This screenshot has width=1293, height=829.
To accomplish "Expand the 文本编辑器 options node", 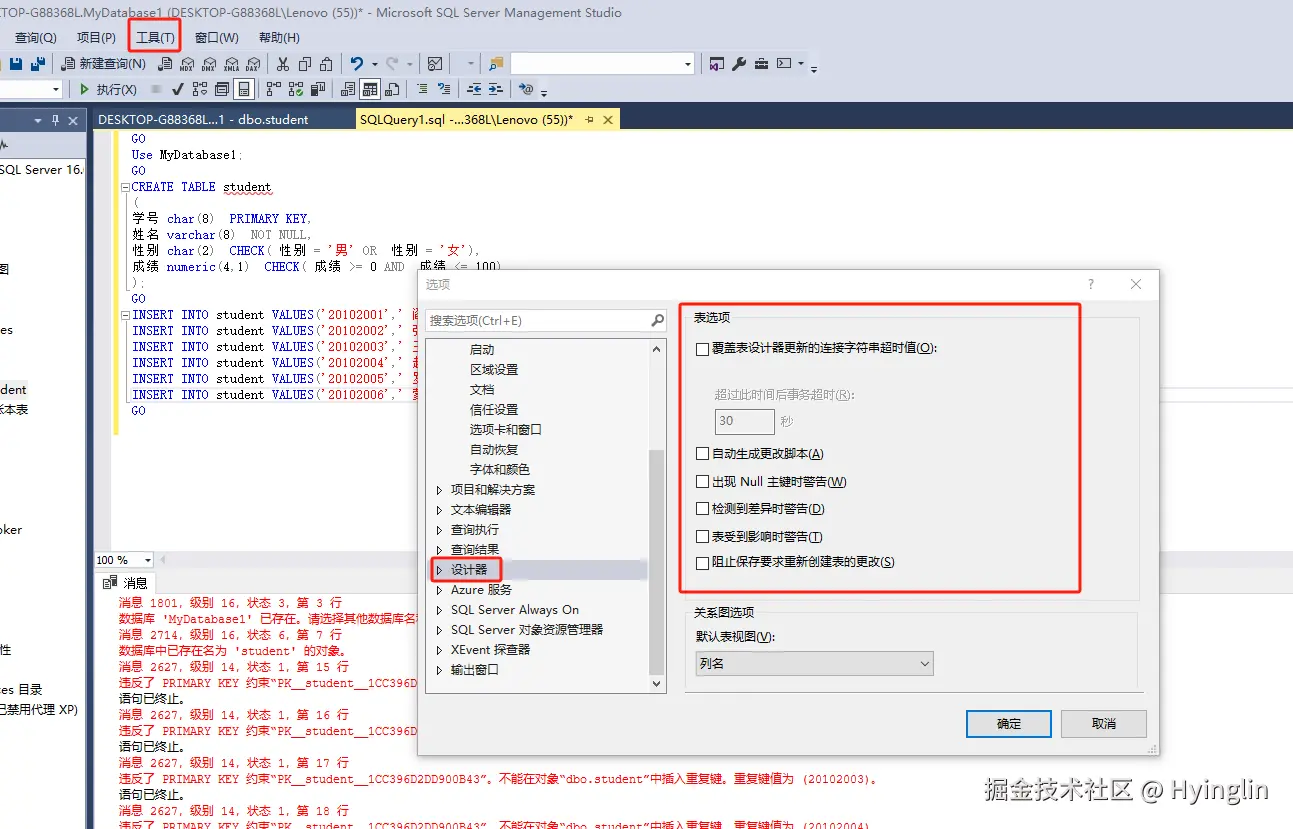I will (x=439, y=510).
